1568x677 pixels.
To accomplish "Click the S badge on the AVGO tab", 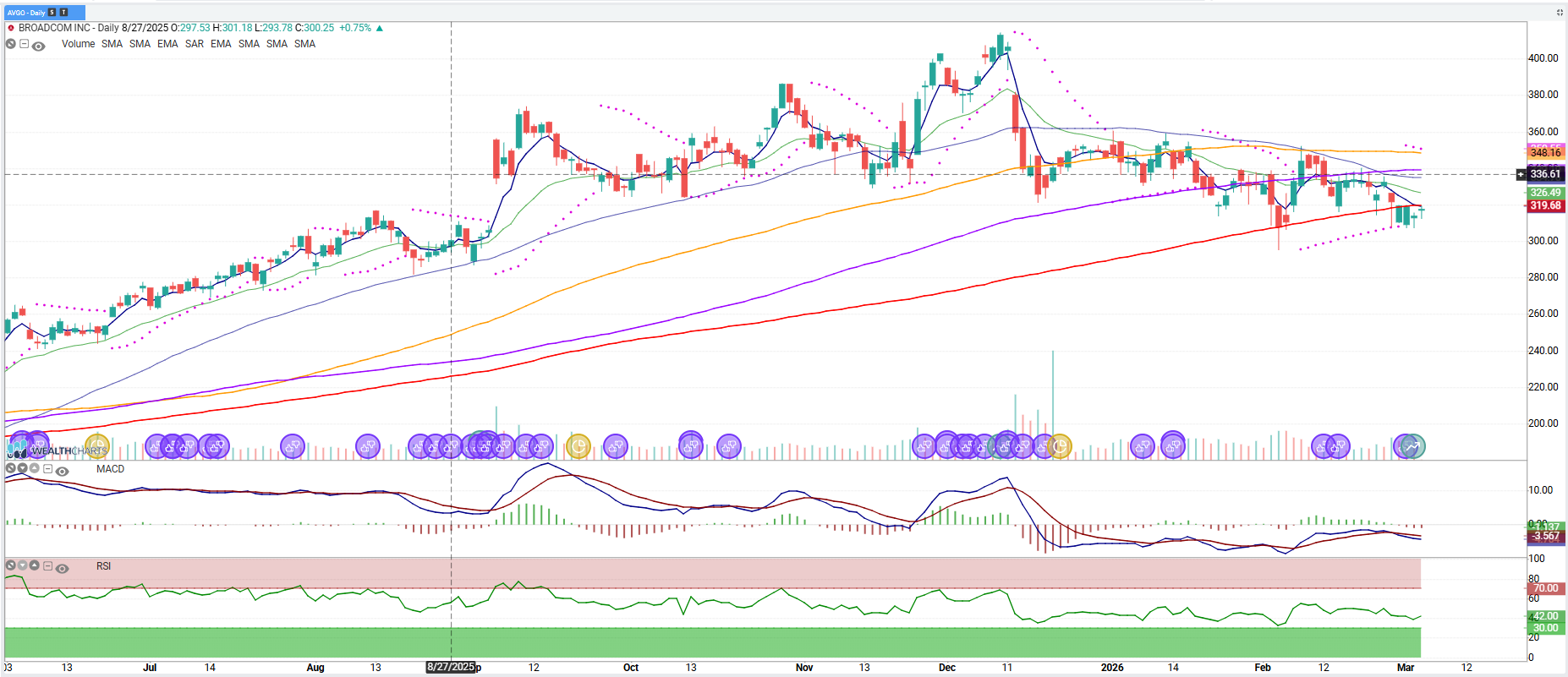I will [x=52, y=13].
